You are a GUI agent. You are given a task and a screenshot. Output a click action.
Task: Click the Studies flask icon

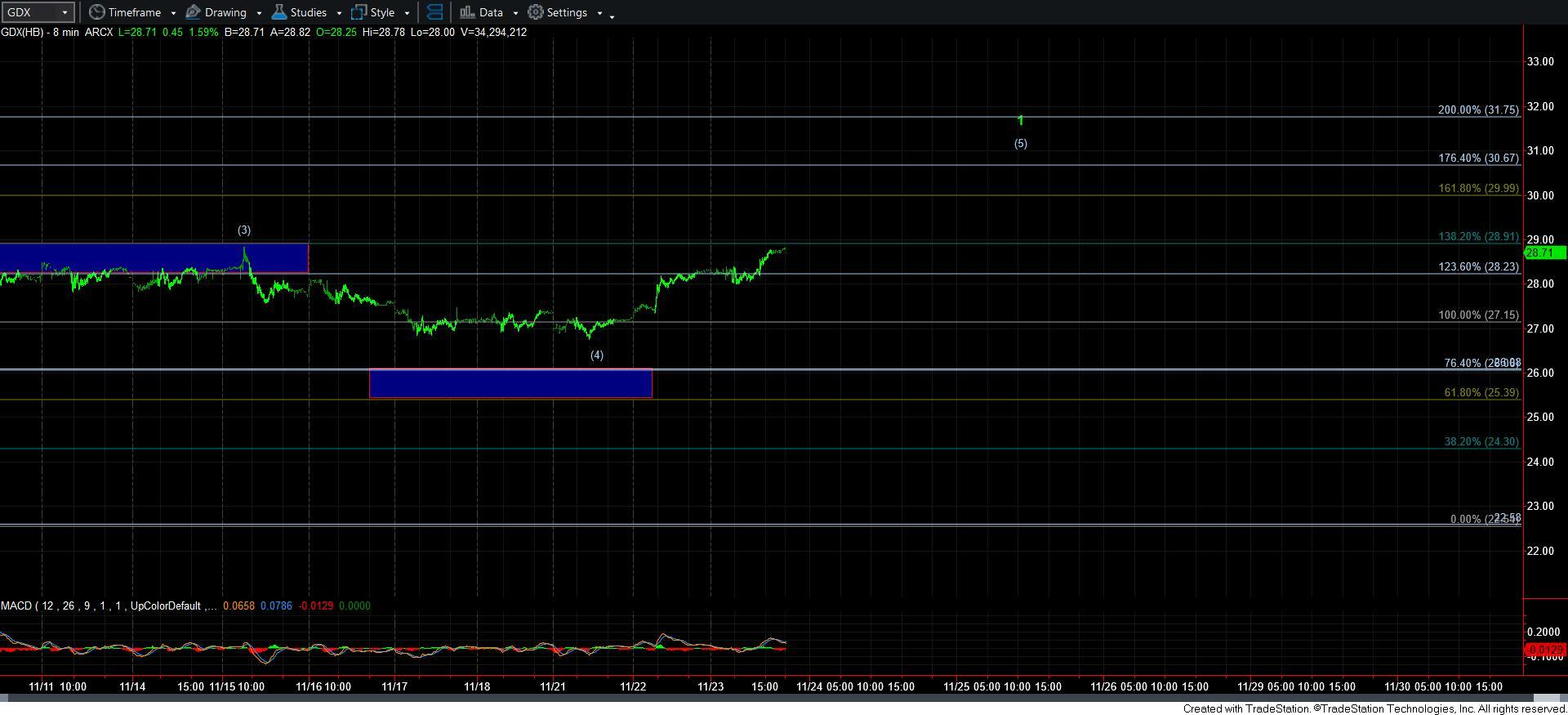tap(279, 12)
